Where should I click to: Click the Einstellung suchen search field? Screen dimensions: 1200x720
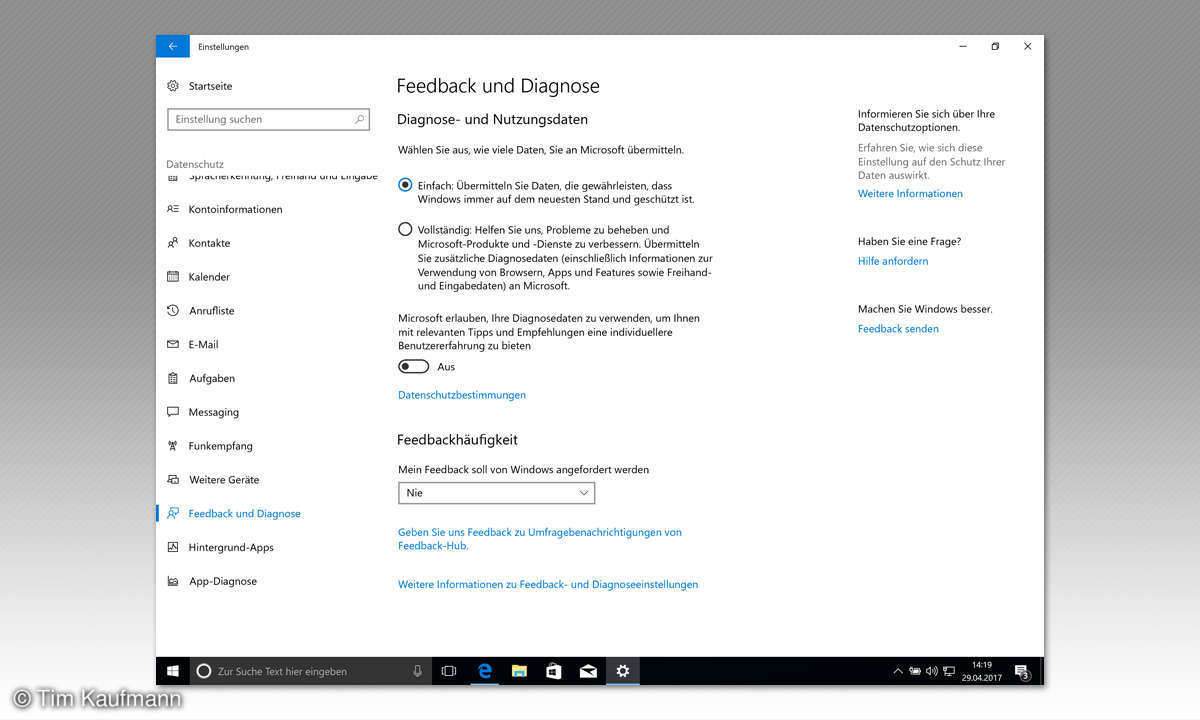click(268, 119)
